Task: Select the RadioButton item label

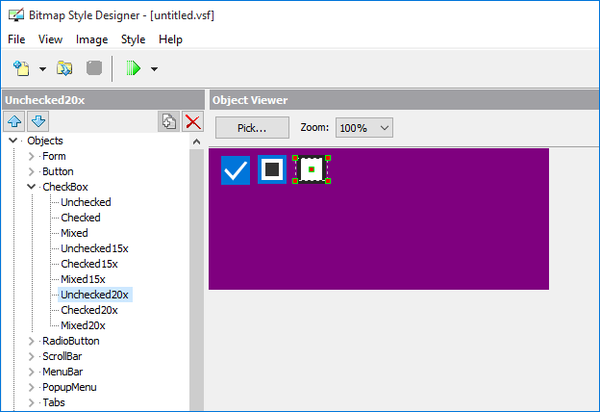Action: (71, 341)
